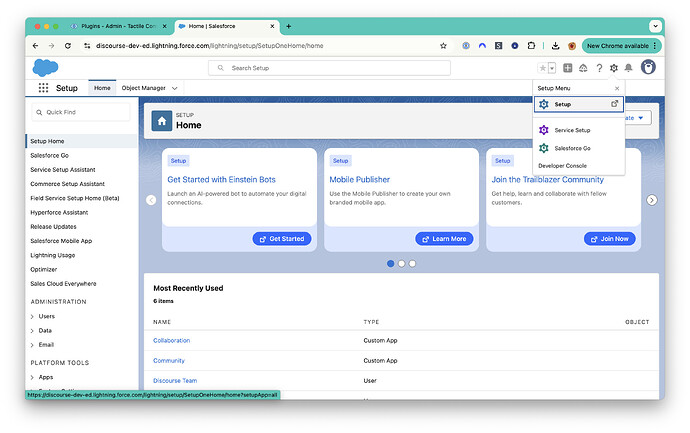Click Join Now for Trailblazer Community
The height and width of the screenshot is (433, 690).
pos(609,239)
